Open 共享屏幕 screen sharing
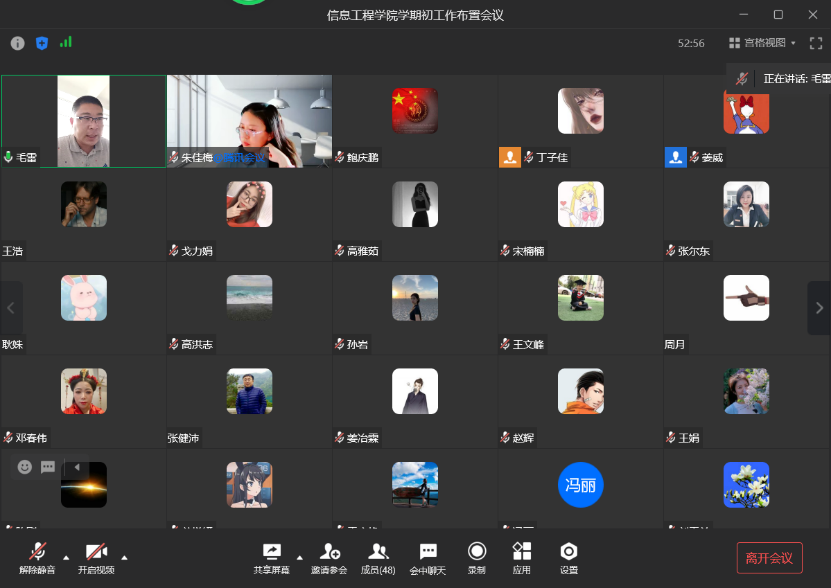831x588 pixels. coord(271,557)
